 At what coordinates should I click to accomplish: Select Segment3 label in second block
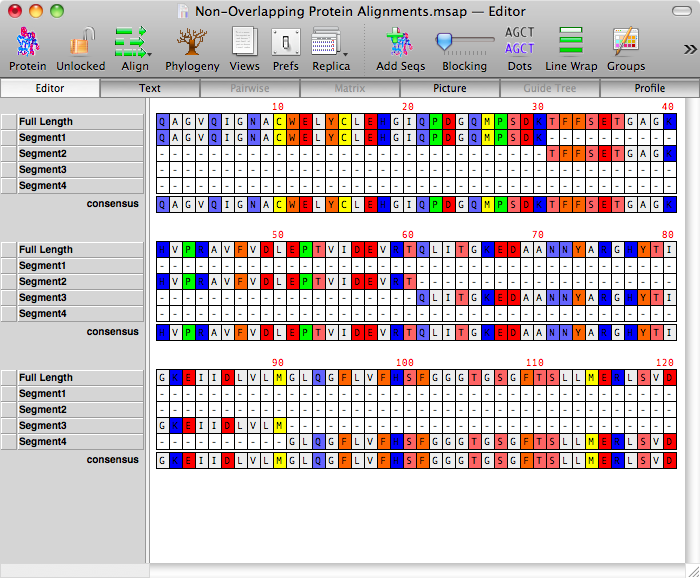pos(74,298)
